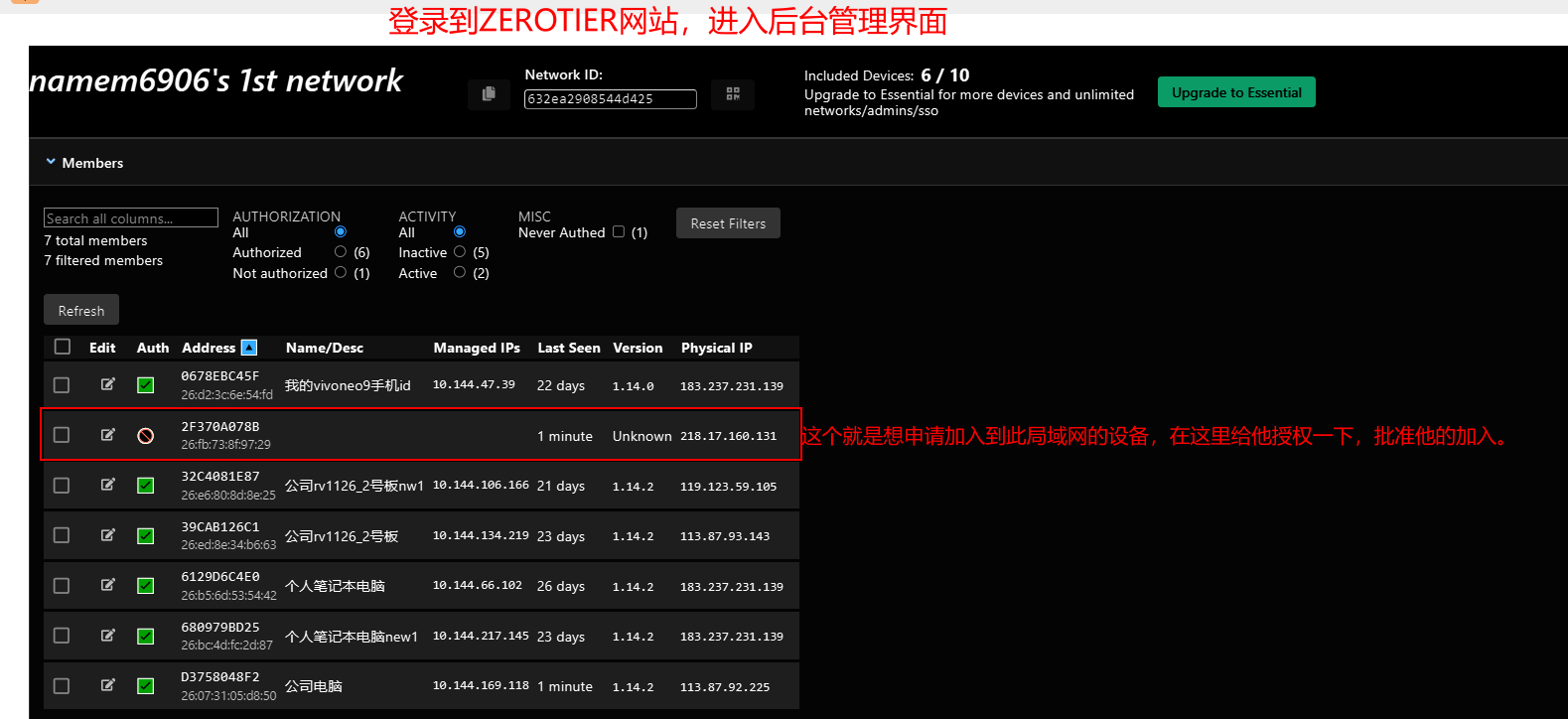Toggle auth check for 32C4081E87
Viewport: 1568px width, 719px height.
[x=145, y=486]
